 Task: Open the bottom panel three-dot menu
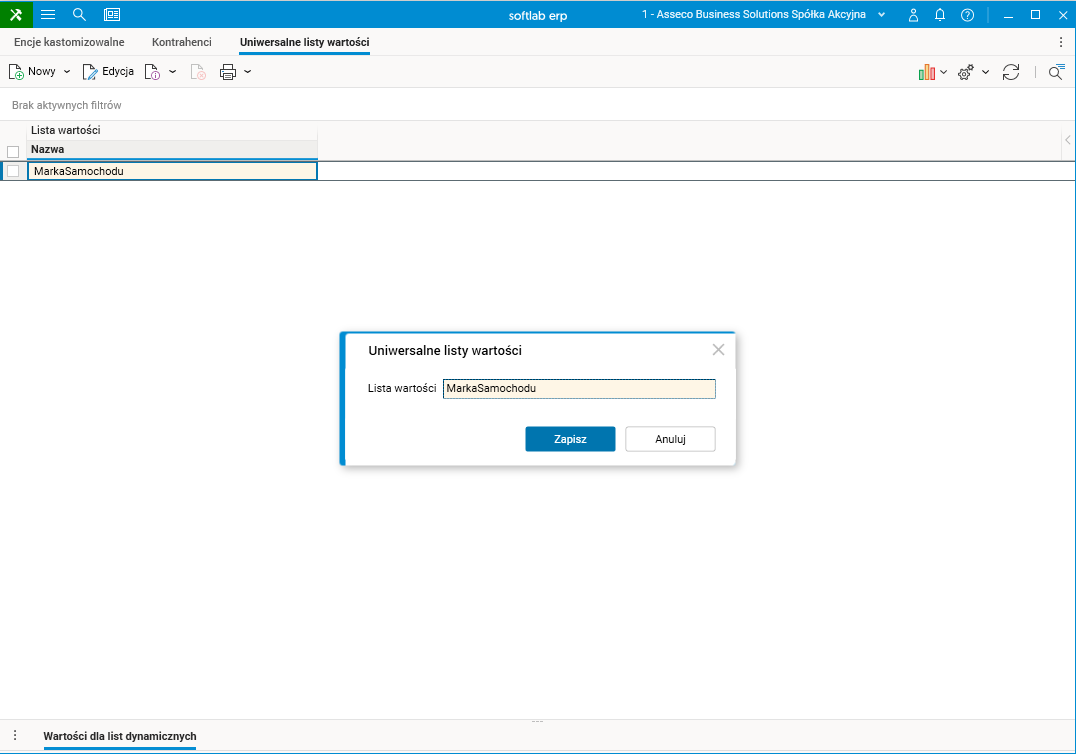(15, 735)
